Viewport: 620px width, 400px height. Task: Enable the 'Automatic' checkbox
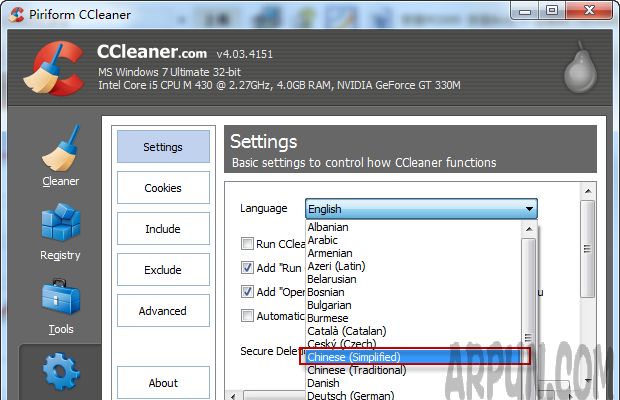point(247,316)
